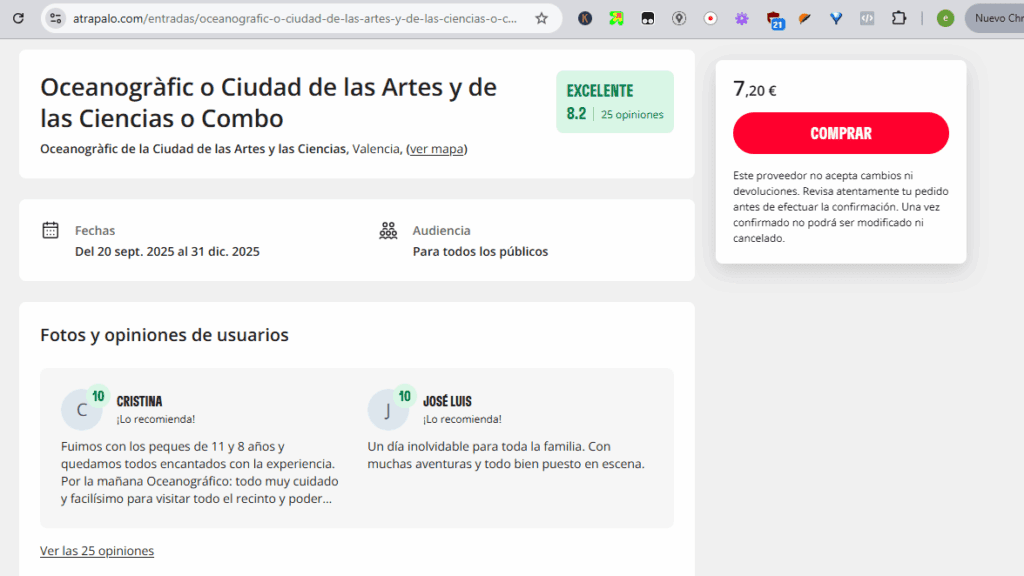Open the purple gear extension icon

coord(741,18)
